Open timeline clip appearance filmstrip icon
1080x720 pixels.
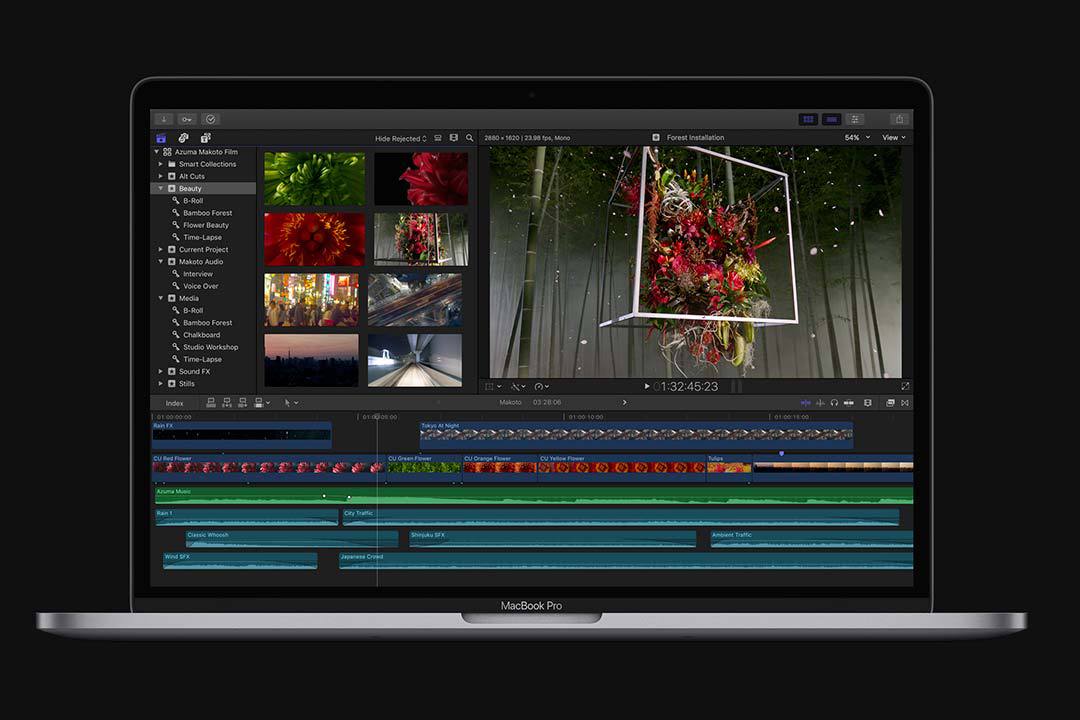(x=868, y=402)
